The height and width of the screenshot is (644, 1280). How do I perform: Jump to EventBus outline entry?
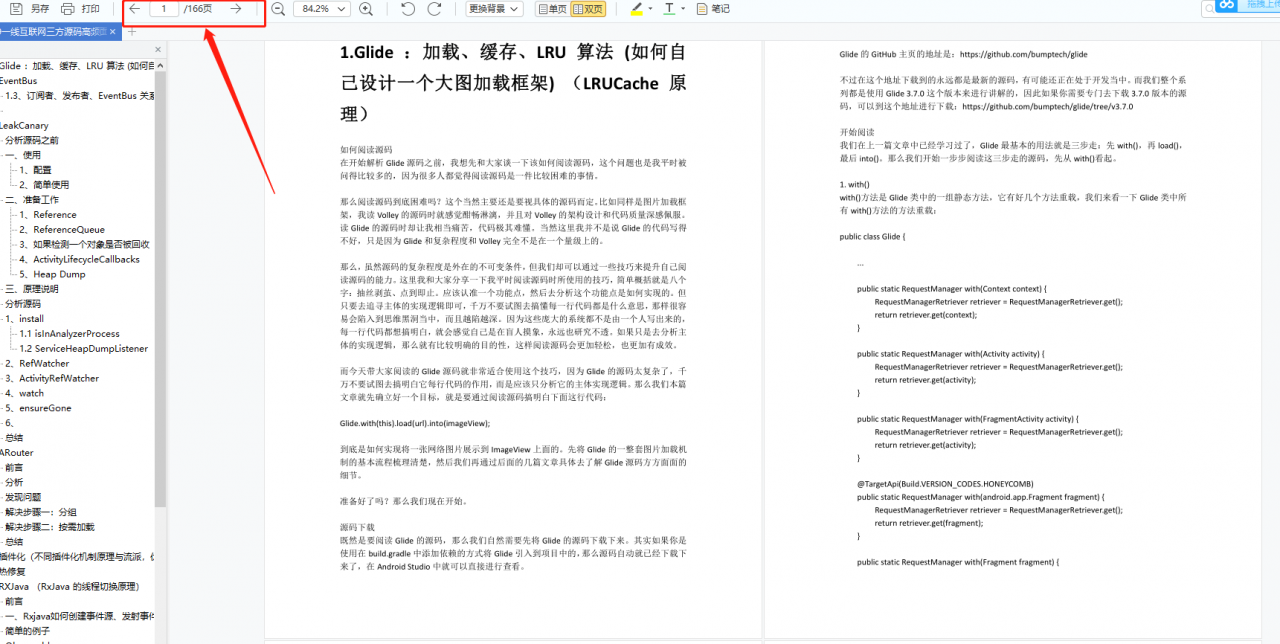coord(19,81)
